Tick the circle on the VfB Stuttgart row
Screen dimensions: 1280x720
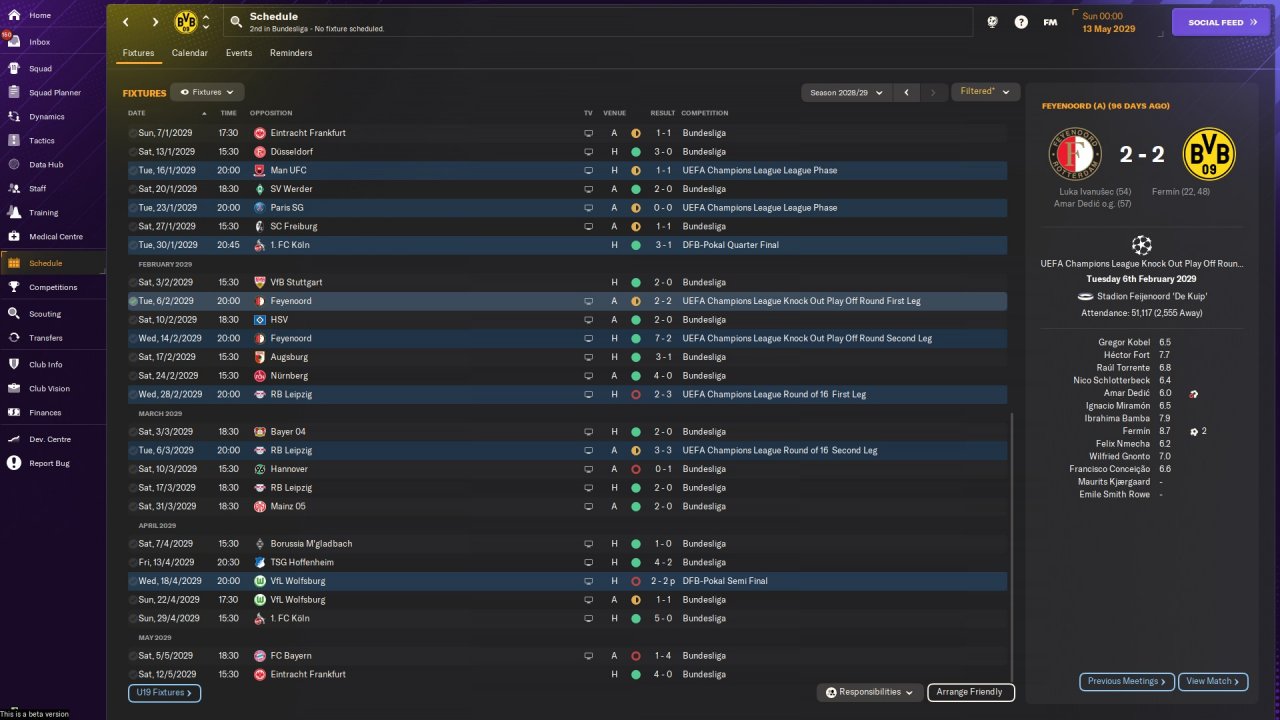pyautogui.click(x=133, y=283)
